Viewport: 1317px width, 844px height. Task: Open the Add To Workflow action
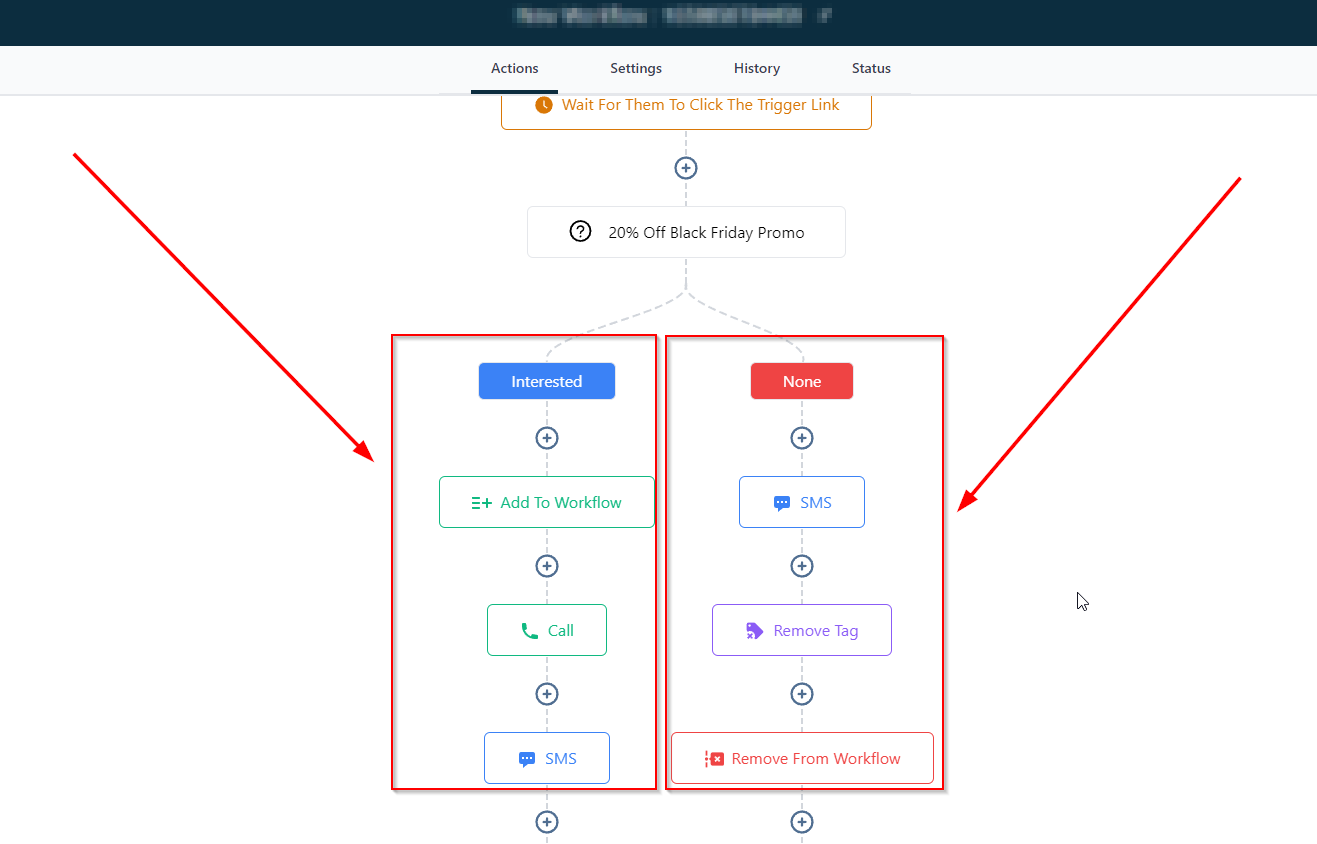point(546,502)
